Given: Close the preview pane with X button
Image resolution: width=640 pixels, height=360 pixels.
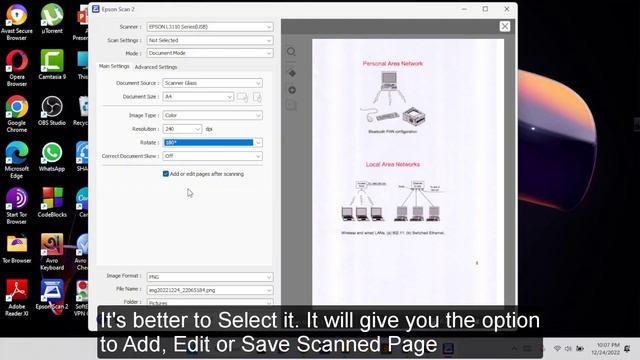Looking at the screenshot, I should [x=504, y=27].
